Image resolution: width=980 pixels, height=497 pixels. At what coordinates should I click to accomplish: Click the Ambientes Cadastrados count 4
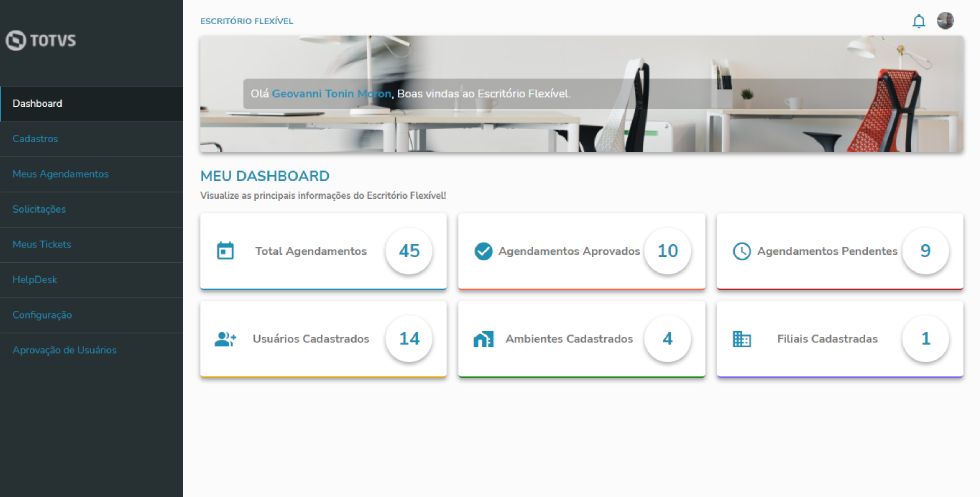click(x=668, y=339)
